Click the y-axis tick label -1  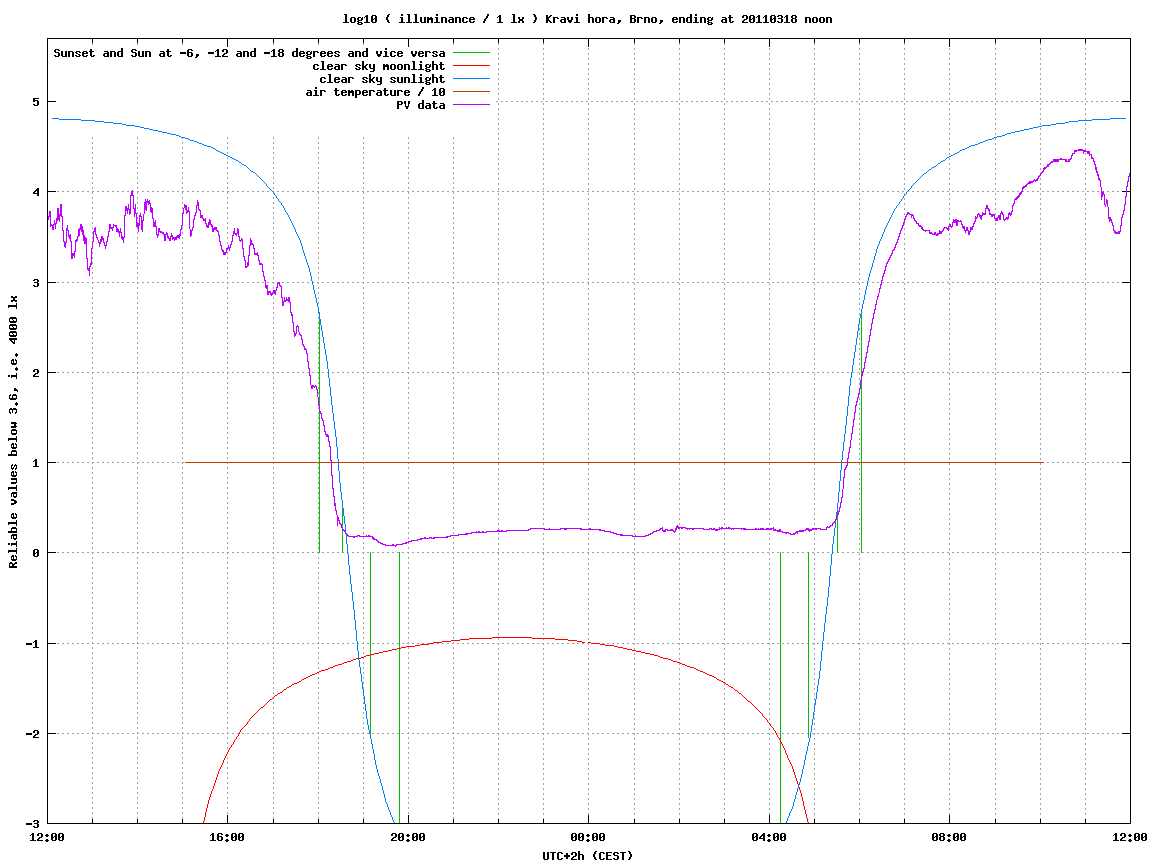point(32,644)
